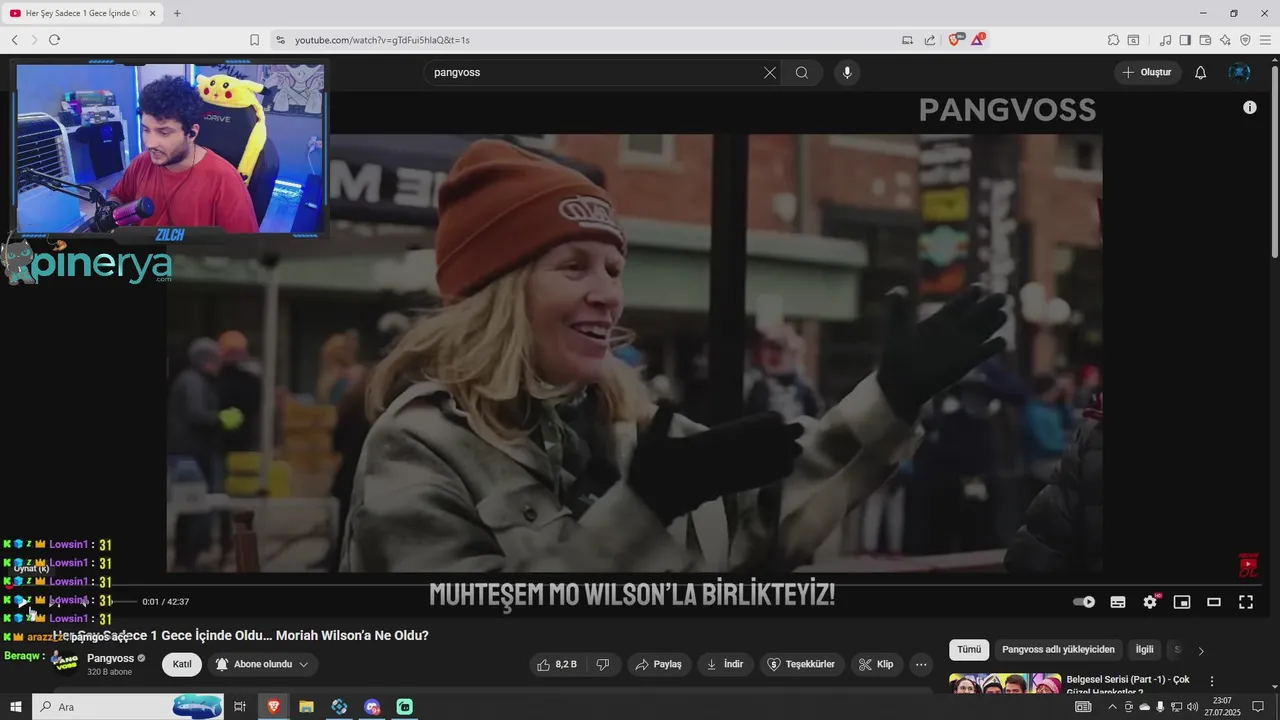
Task: Open options menu for Belgesel Serisi video
Action: (x=1212, y=681)
